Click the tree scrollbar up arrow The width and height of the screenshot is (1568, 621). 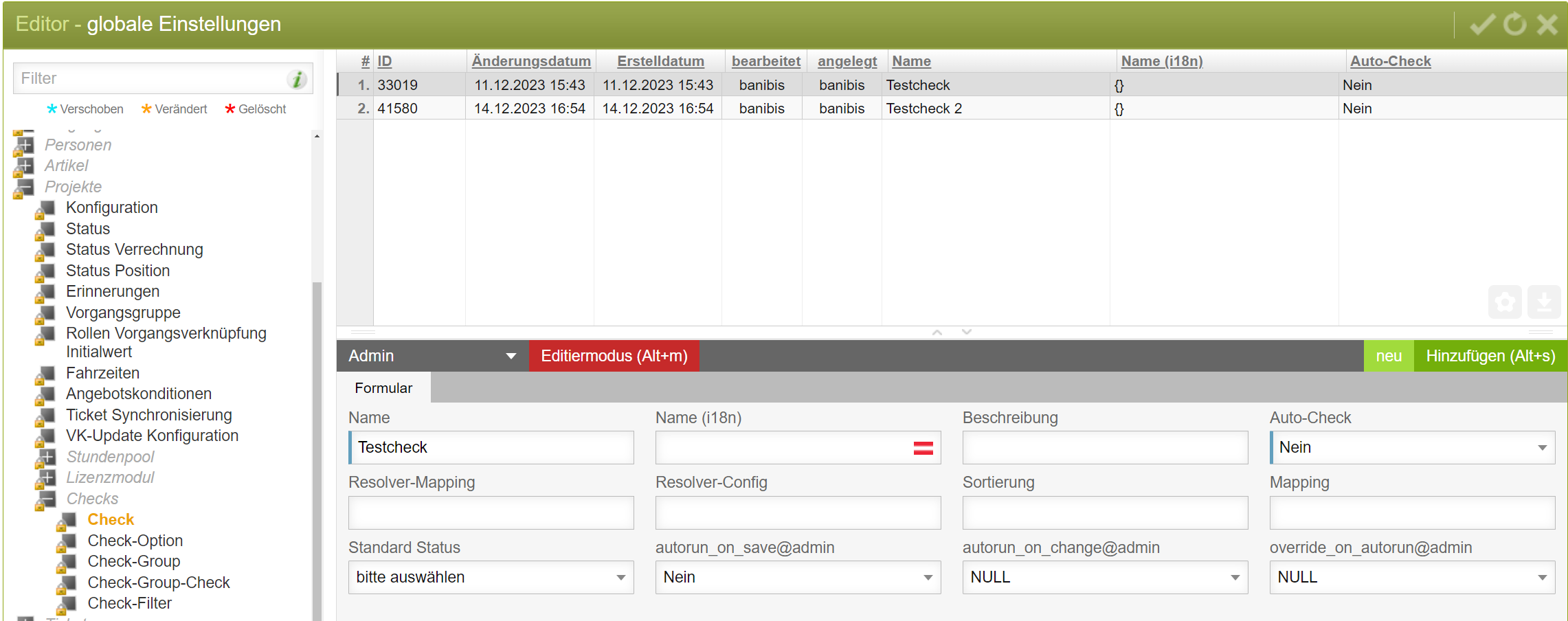[317, 136]
